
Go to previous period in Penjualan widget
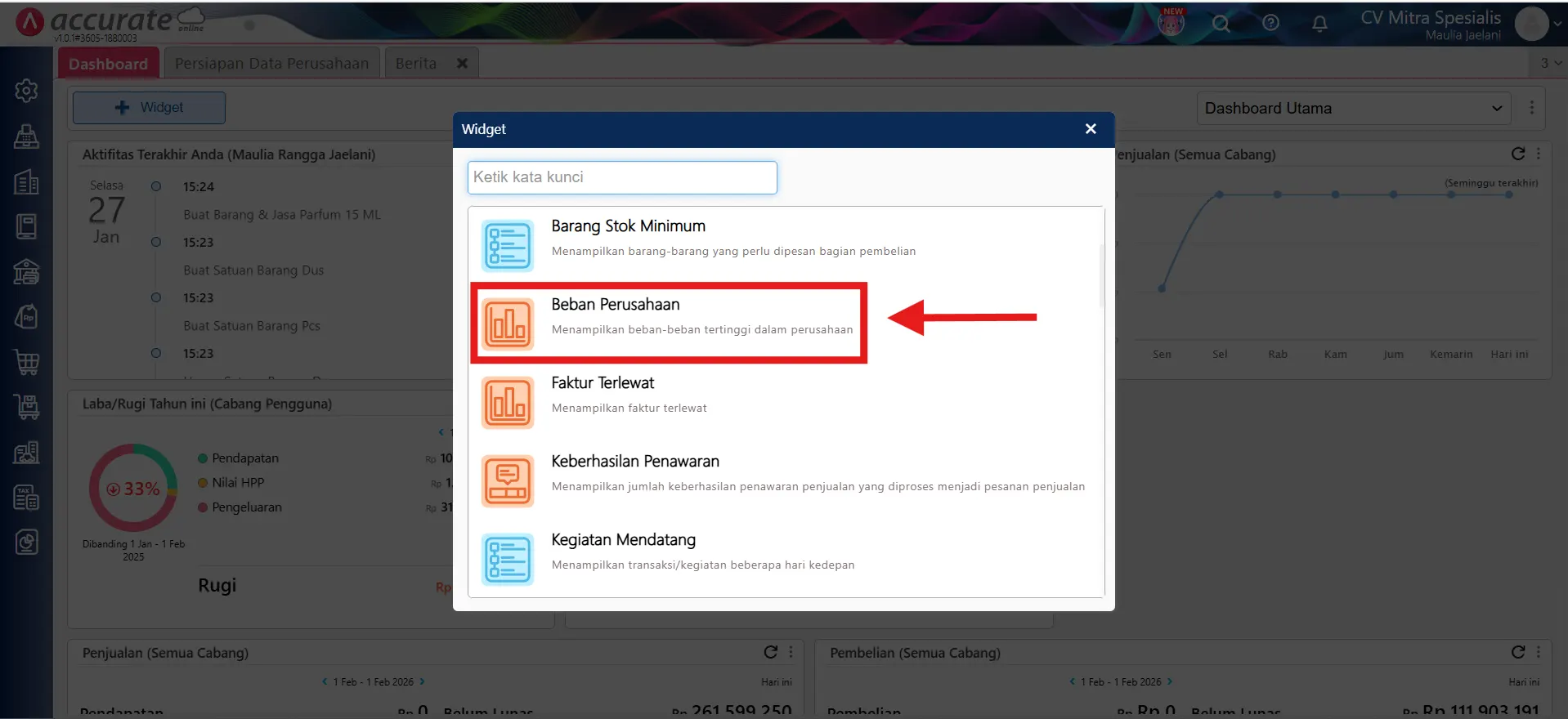(x=325, y=681)
